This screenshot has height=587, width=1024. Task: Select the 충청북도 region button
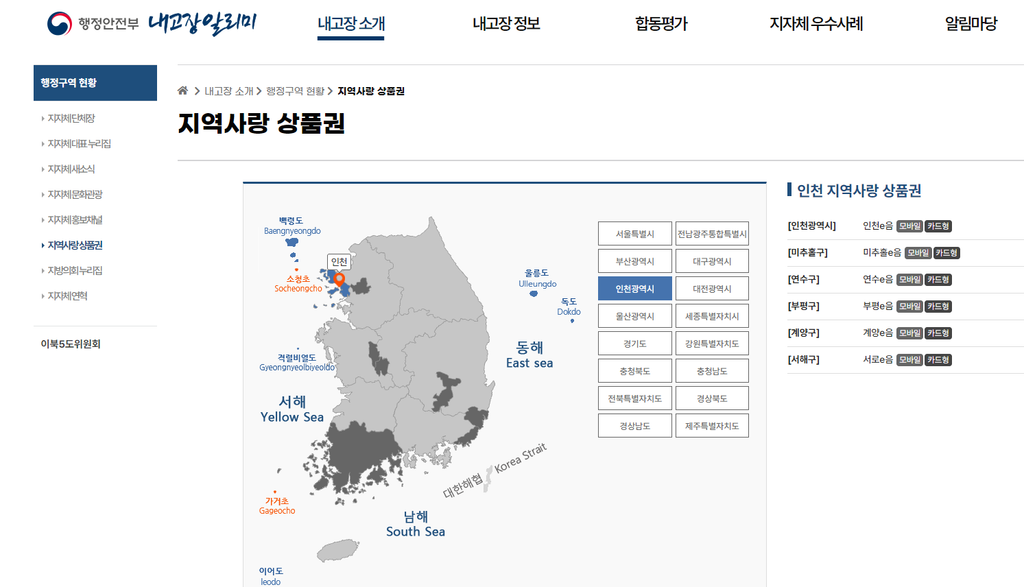point(635,371)
